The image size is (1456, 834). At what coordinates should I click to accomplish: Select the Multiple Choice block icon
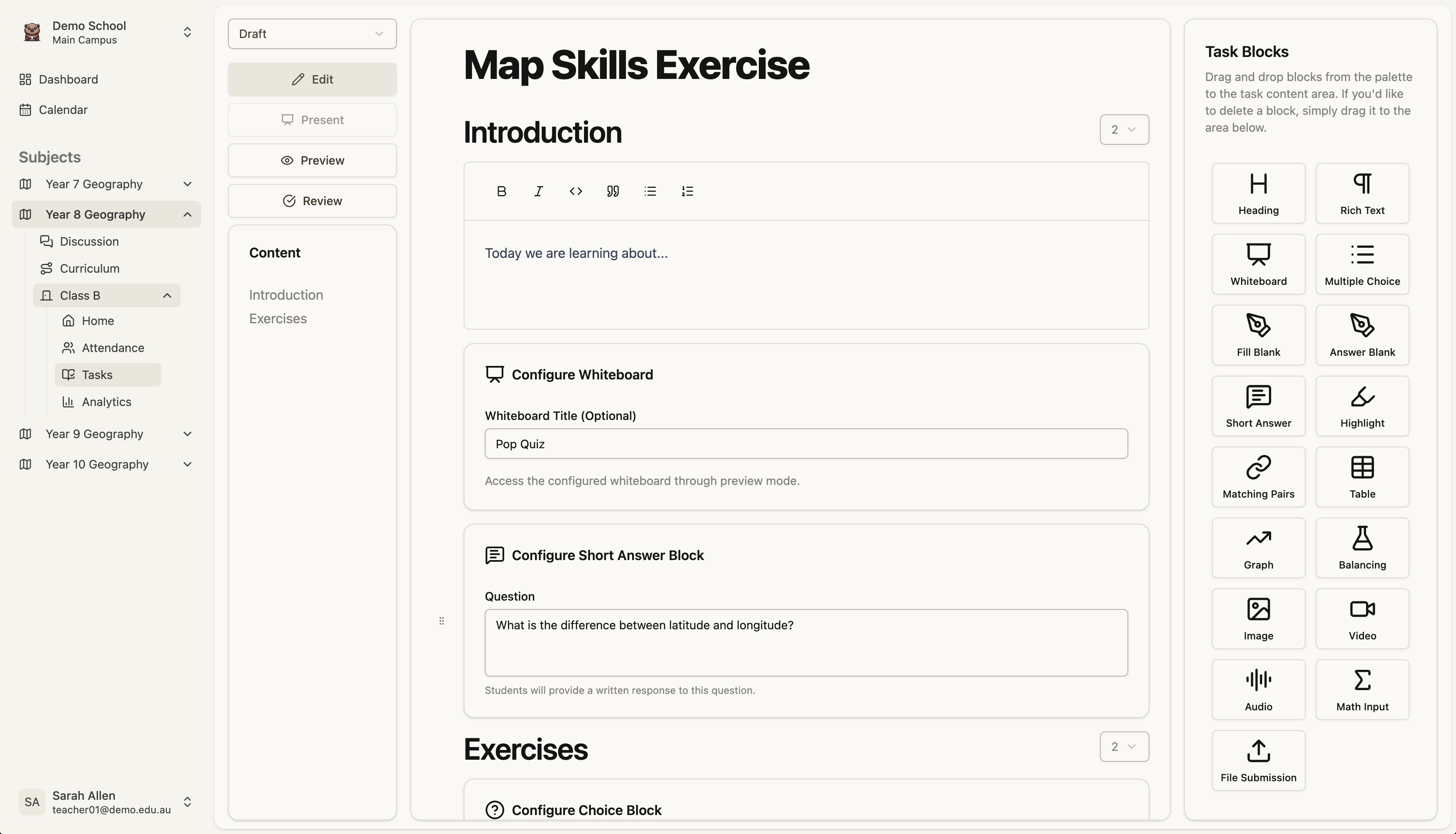[x=1362, y=263]
